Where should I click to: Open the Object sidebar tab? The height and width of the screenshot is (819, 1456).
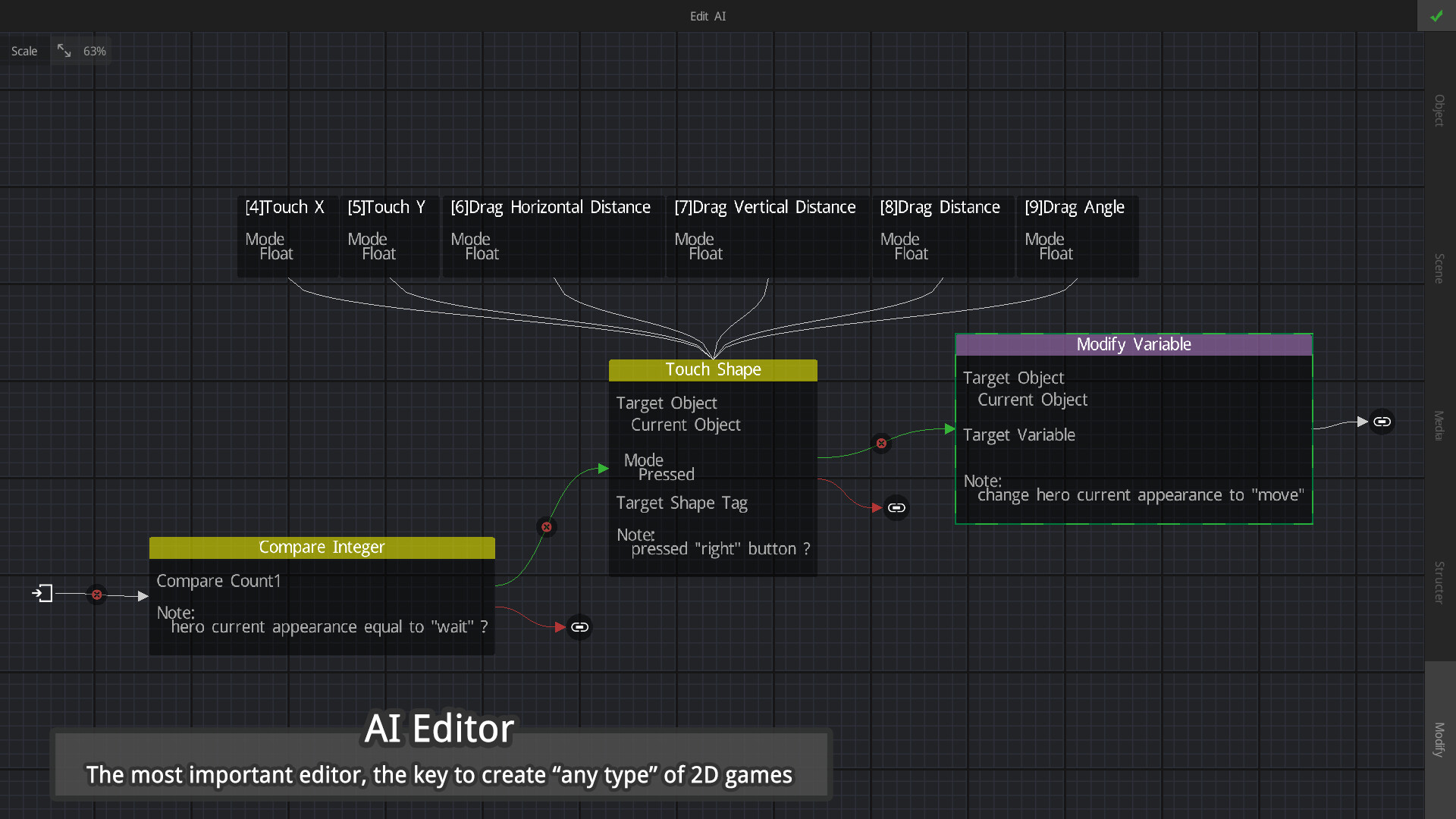point(1439,110)
